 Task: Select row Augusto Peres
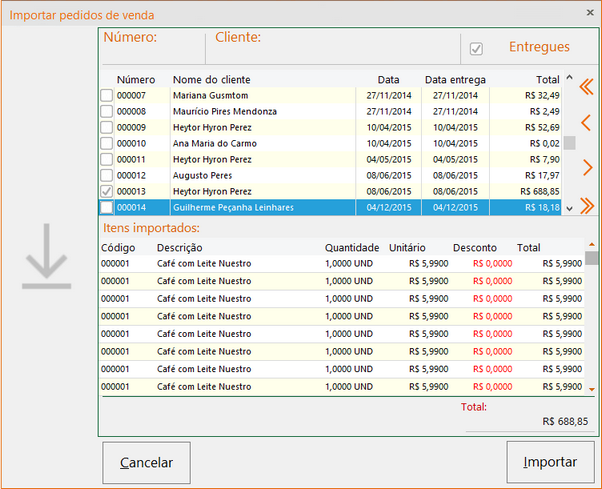[330, 175]
